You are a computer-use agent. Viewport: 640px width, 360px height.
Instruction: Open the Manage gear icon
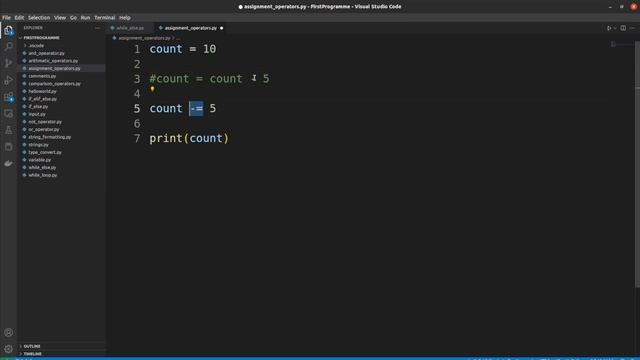(x=8, y=349)
